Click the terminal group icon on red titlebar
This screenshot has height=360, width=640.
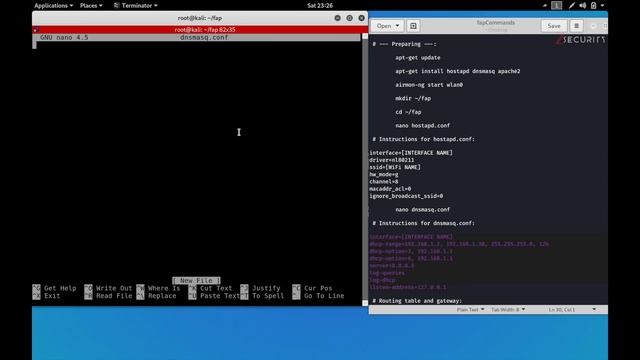tap(36, 30)
